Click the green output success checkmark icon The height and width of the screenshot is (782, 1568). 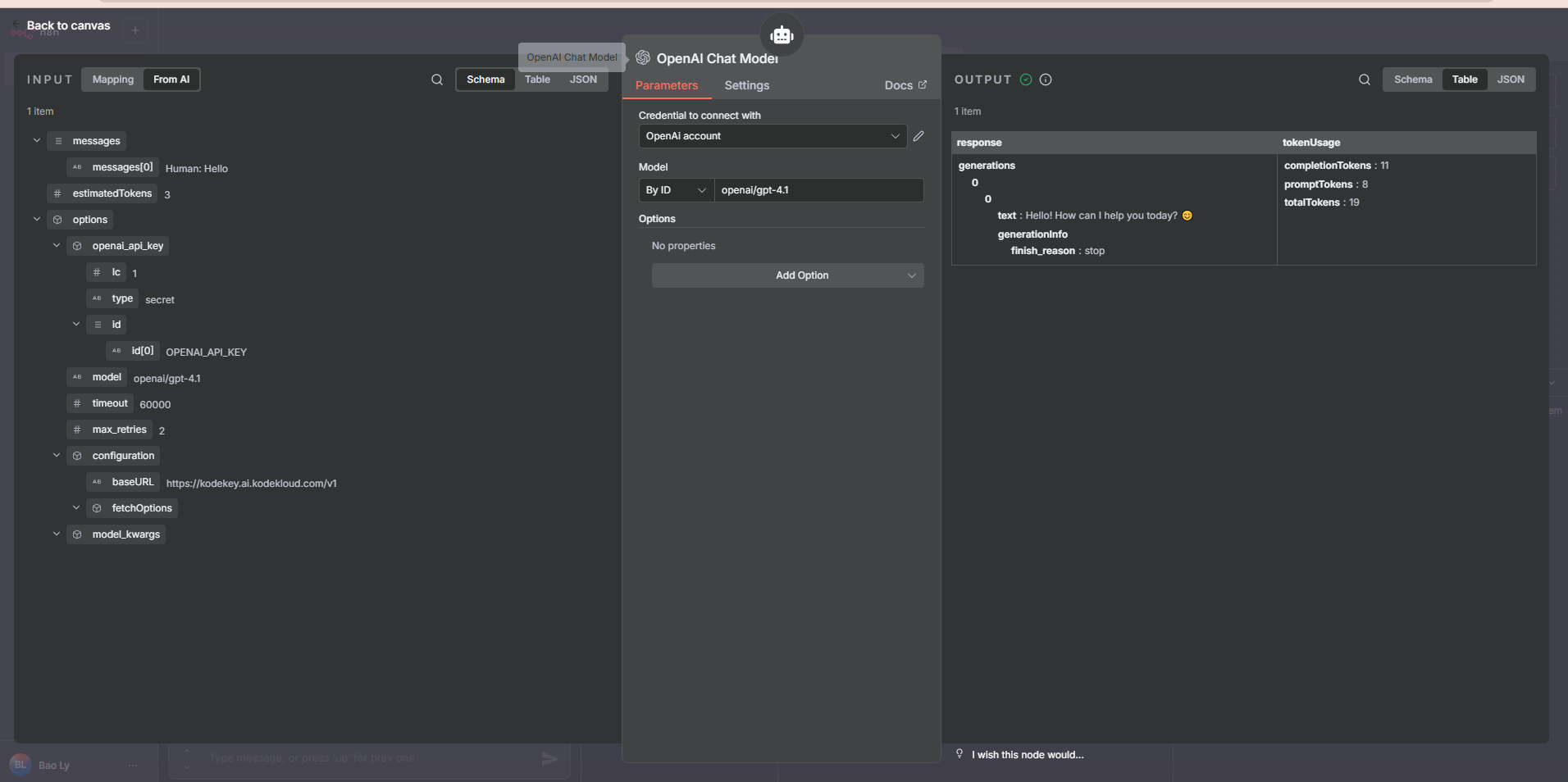(x=1026, y=80)
